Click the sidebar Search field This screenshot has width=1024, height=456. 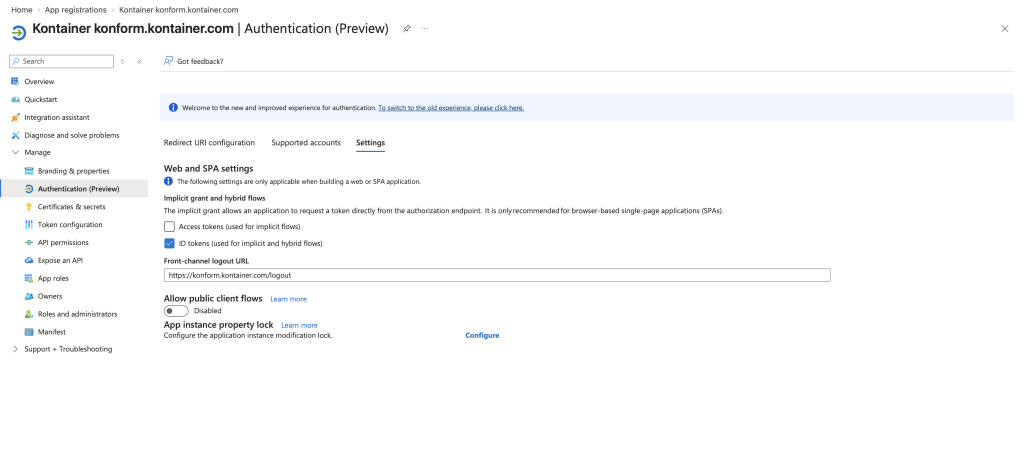pos(61,61)
